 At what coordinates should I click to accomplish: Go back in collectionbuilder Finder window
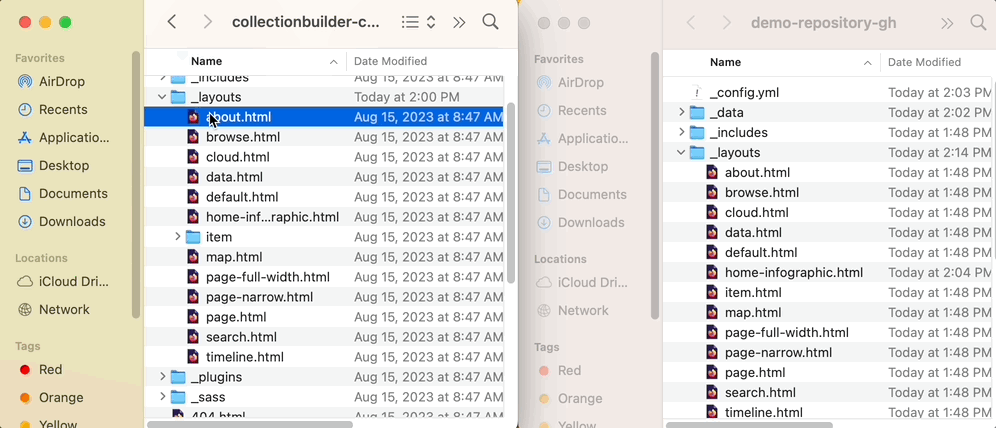point(172,22)
